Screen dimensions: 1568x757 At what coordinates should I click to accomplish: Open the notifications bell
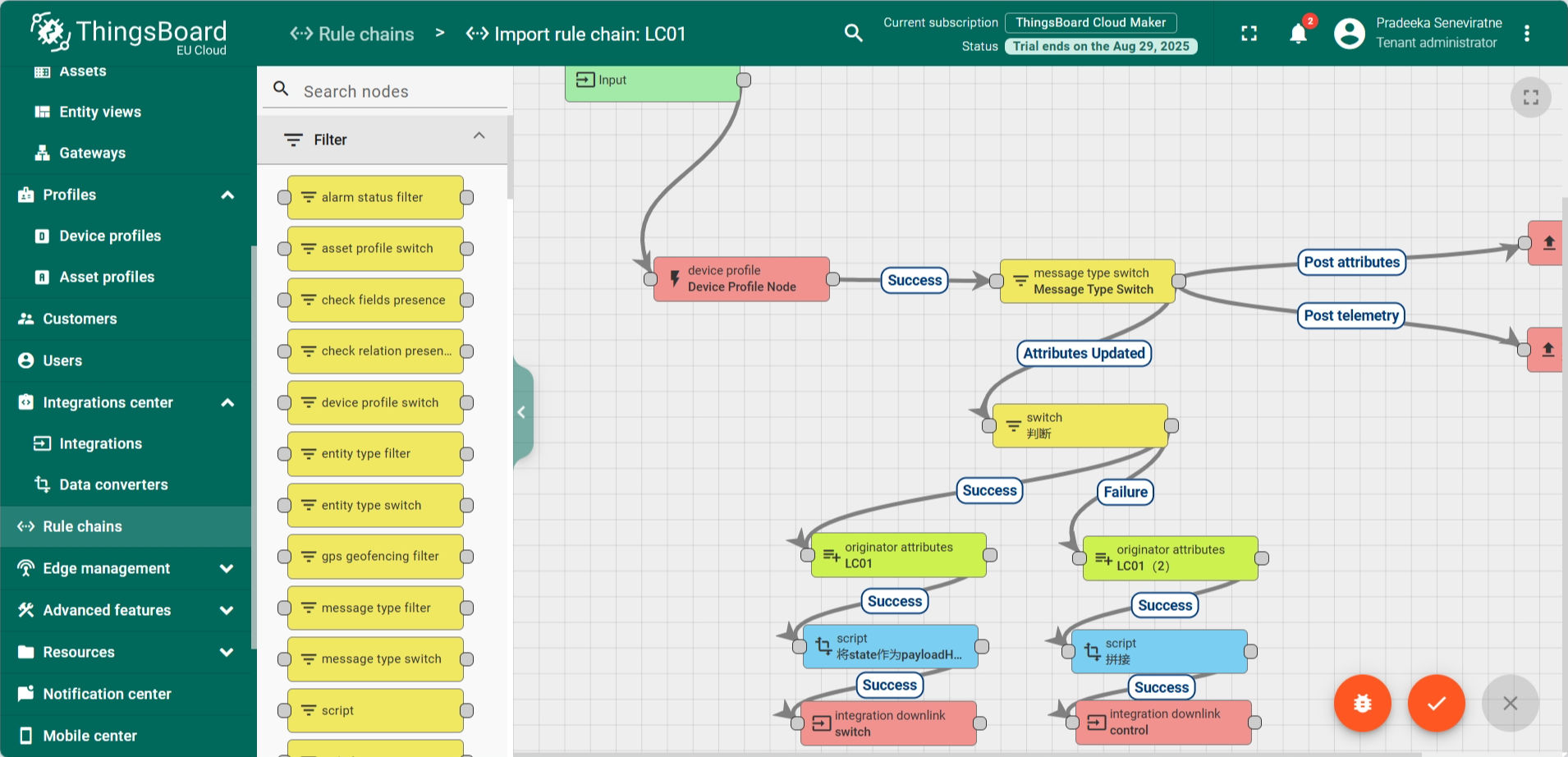click(x=1298, y=33)
